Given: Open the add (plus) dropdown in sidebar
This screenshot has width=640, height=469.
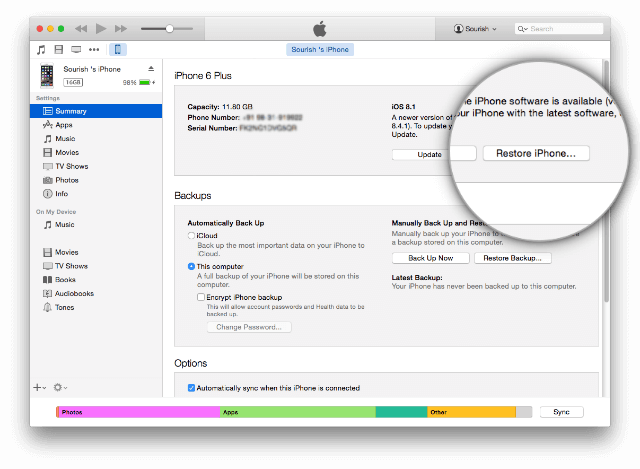Looking at the screenshot, I should [40, 387].
